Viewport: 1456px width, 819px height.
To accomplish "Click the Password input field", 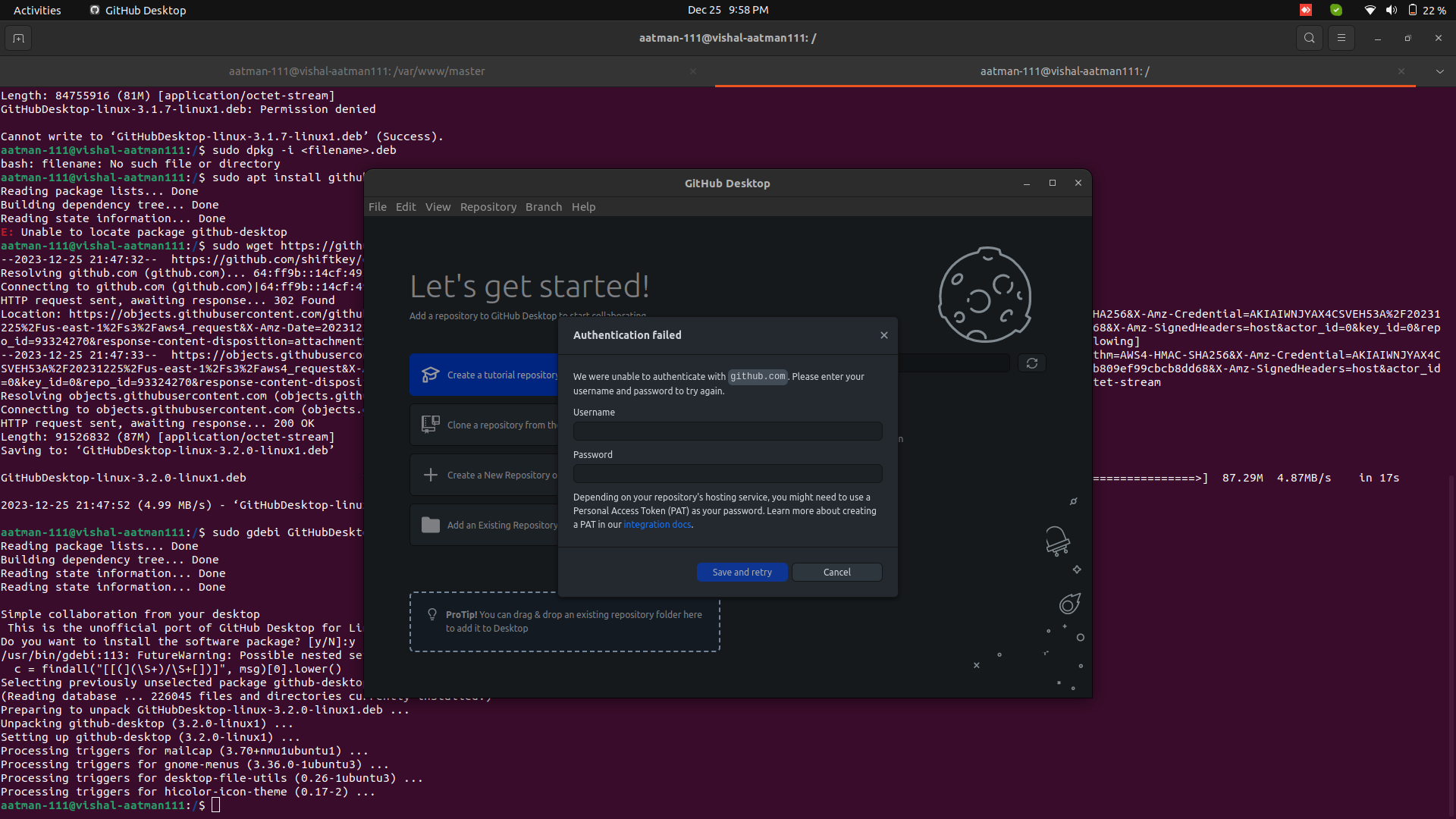I will pos(727,474).
